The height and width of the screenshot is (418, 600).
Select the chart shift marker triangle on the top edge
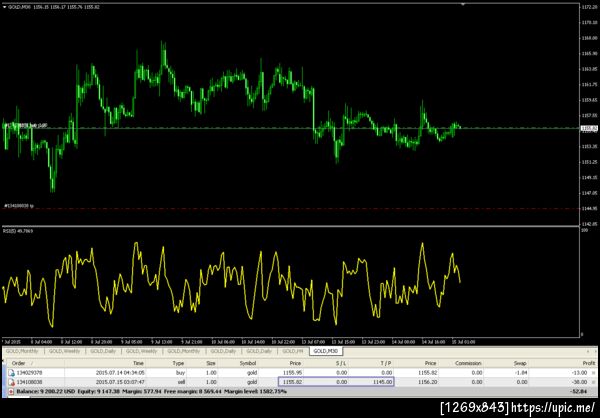(463, 4)
